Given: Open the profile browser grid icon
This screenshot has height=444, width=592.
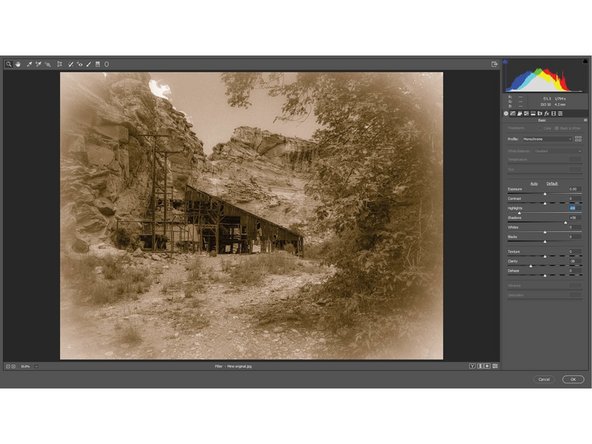Looking at the screenshot, I should pyautogui.click(x=578, y=139).
